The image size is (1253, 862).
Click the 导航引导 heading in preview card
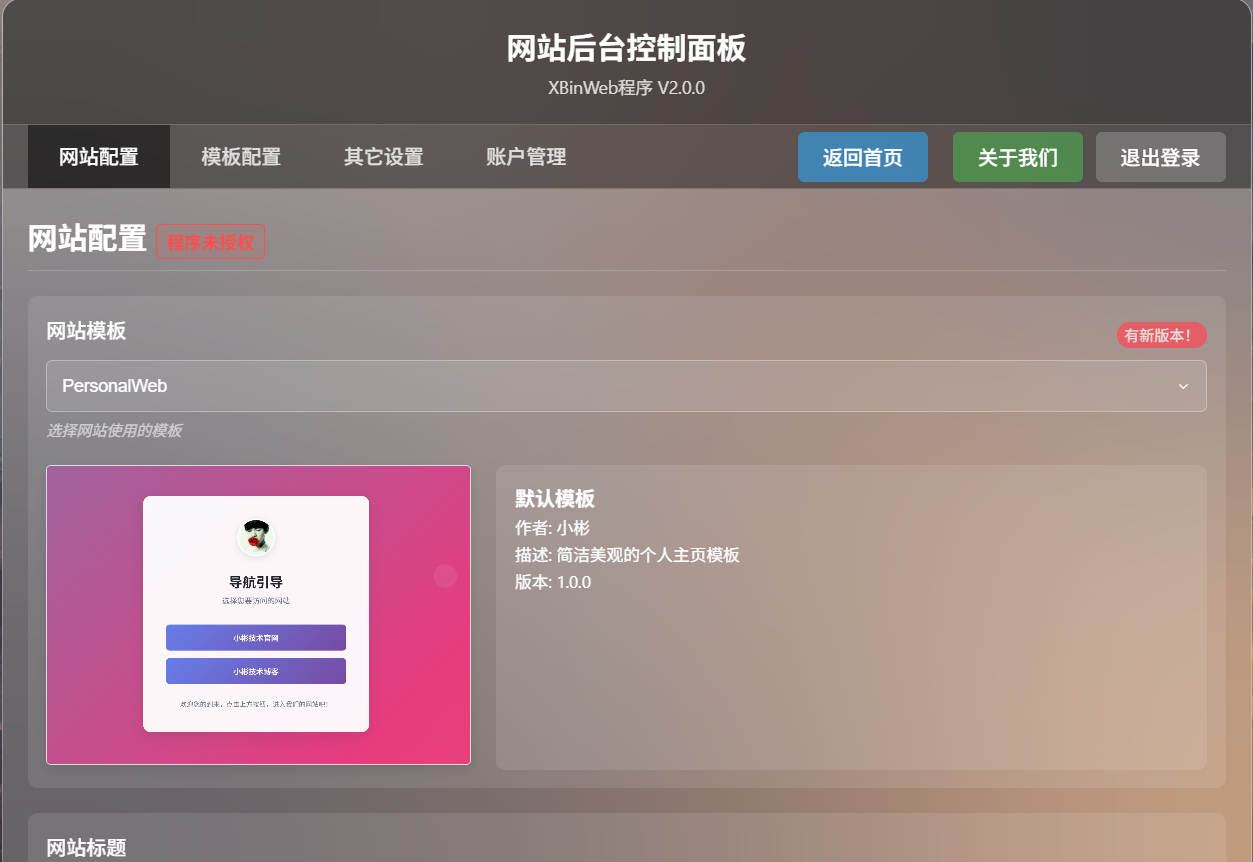[x=256, y=582]
